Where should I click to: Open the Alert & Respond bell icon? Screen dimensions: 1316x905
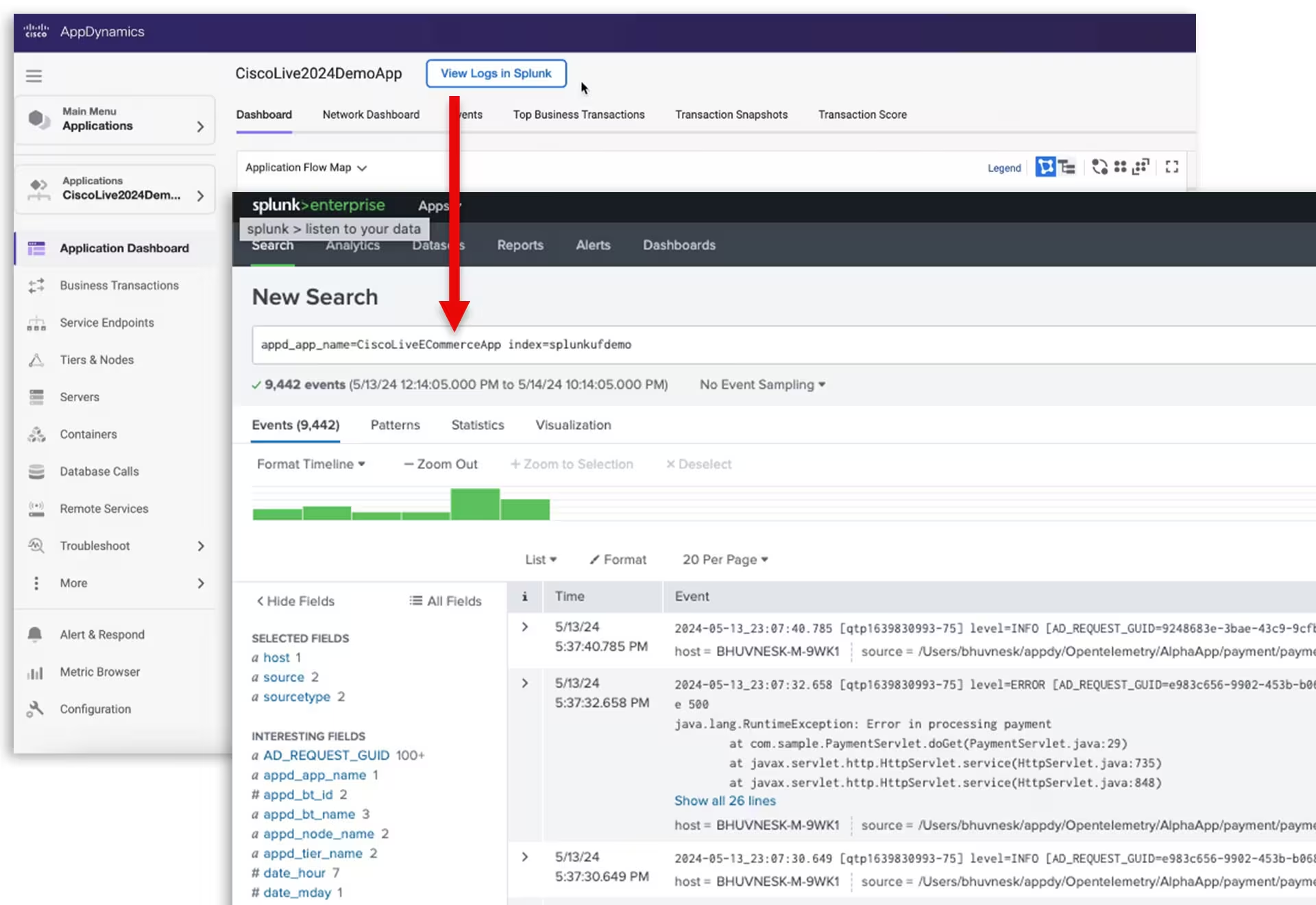click(34, 634)
